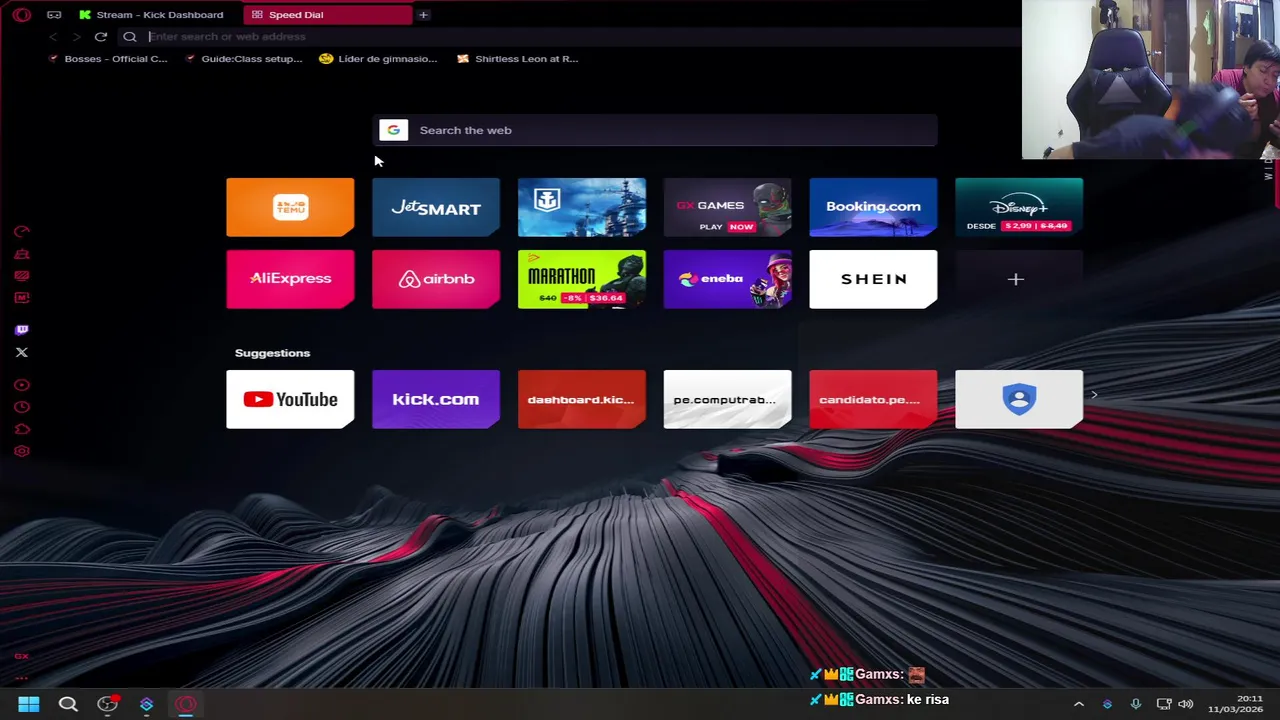Image resolution: width=1280 pixels, height=720 pixels.
Task: Open the Booking.com speed dial tile
Action: tap(873, 207)
